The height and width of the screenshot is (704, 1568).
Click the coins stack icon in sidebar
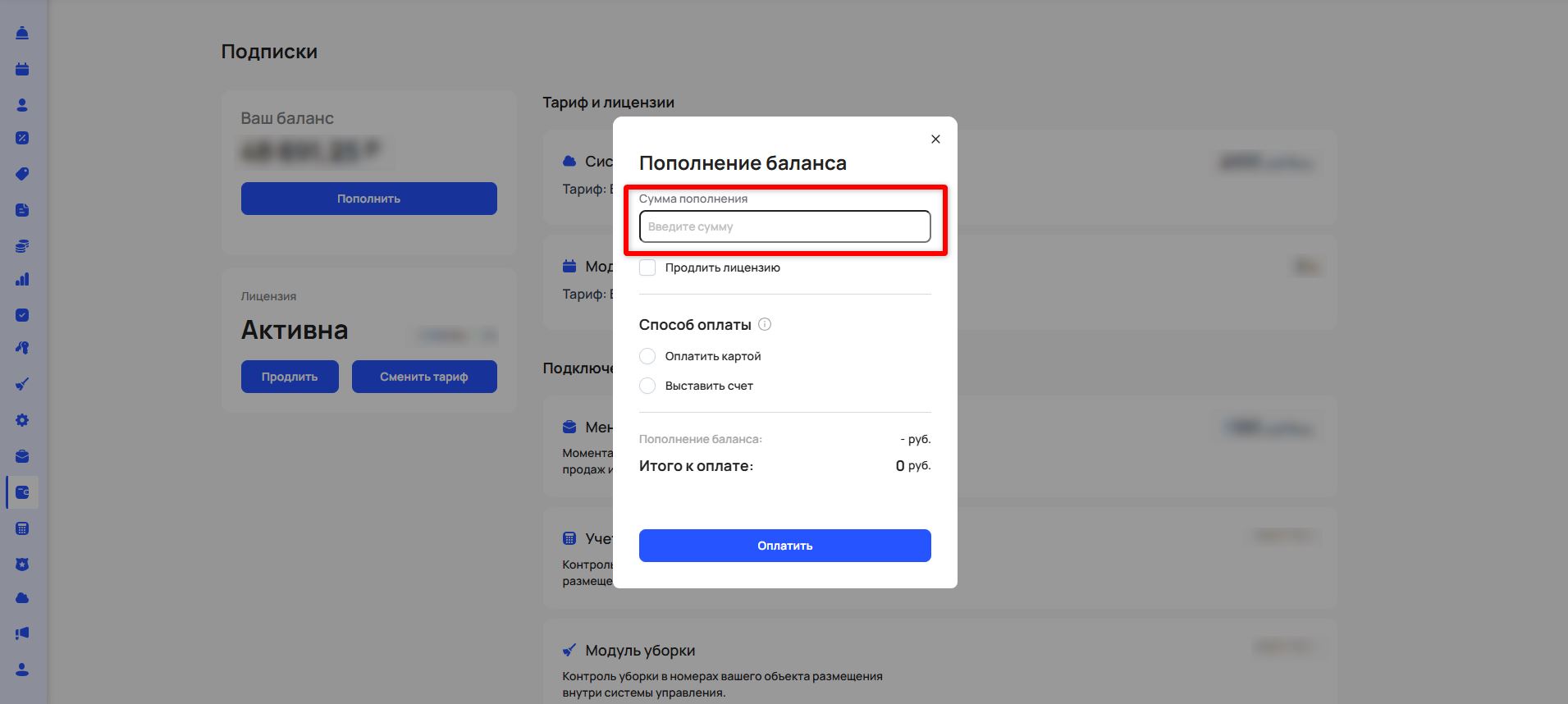tap(22, 246)
